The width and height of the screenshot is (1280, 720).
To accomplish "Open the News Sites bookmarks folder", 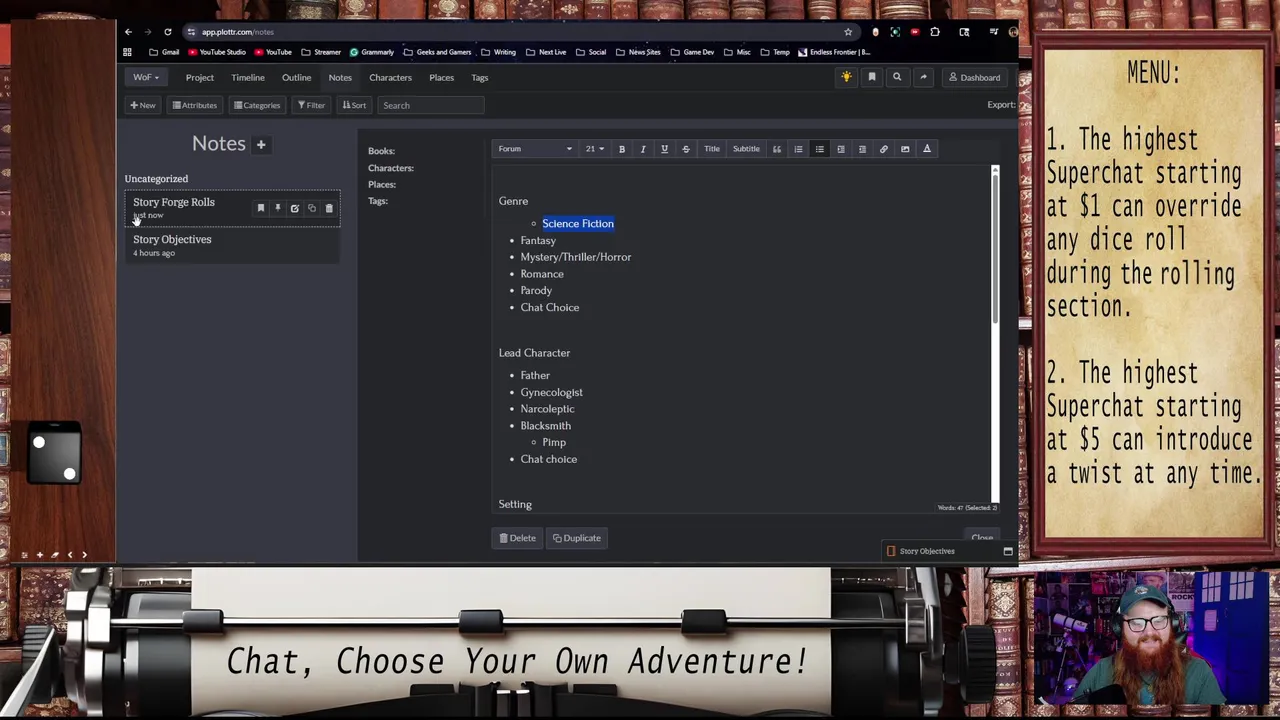I will pos(639,52).
